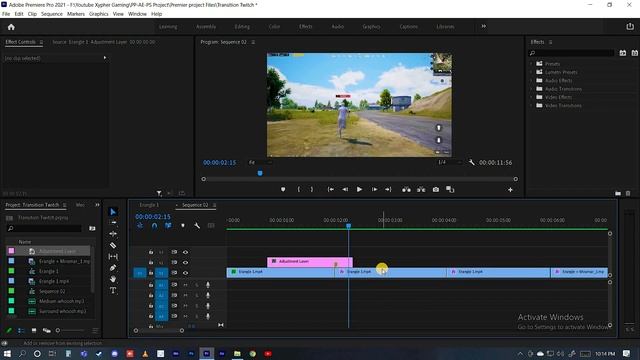Toggle Linked Selection in timeline
Viewport: 640px width, 360px height.
click(168, 226)
